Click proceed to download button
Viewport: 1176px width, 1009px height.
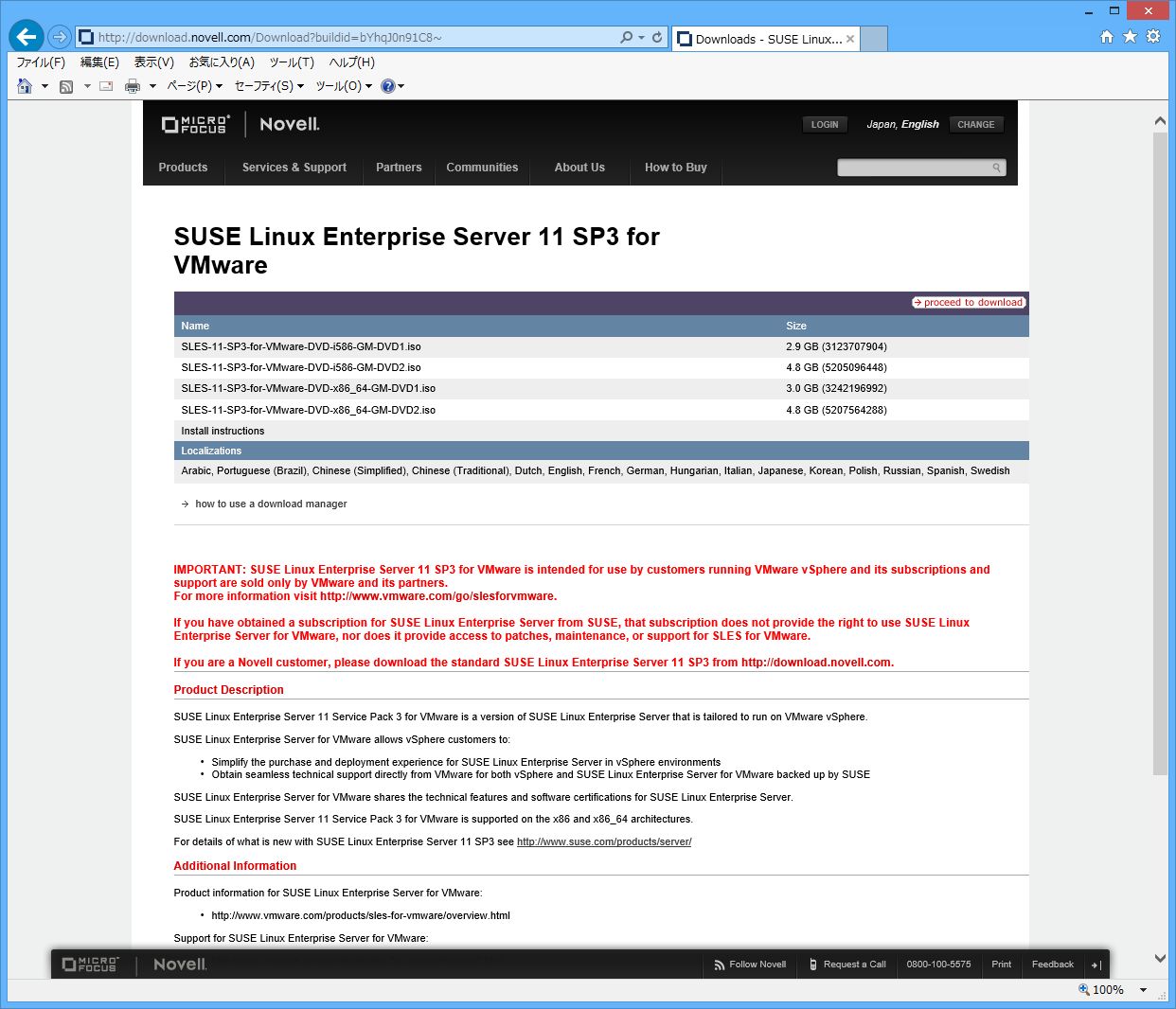click(969, 303)
